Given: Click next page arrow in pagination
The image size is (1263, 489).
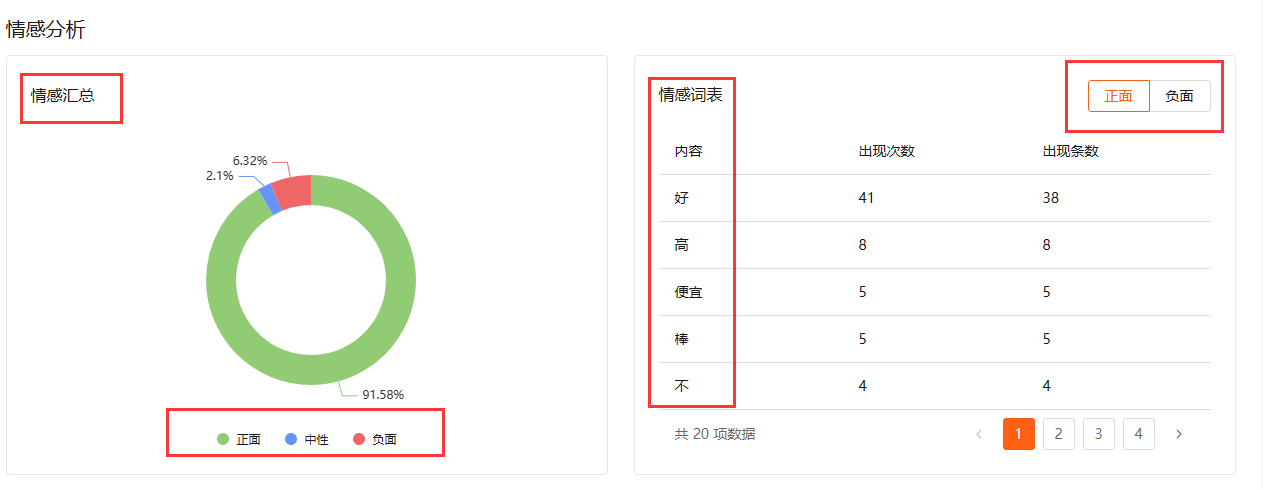Looking at the screenshot, I should pyautogui.click(x=1179, y=434).
